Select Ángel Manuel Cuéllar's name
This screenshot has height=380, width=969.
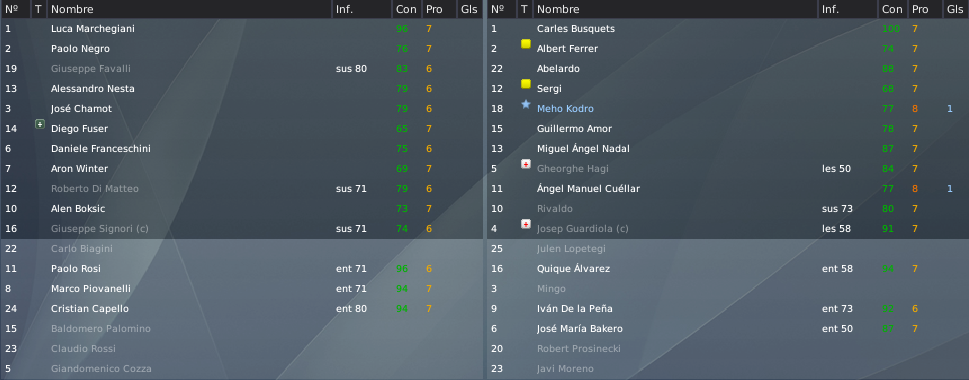pos(588,188)
